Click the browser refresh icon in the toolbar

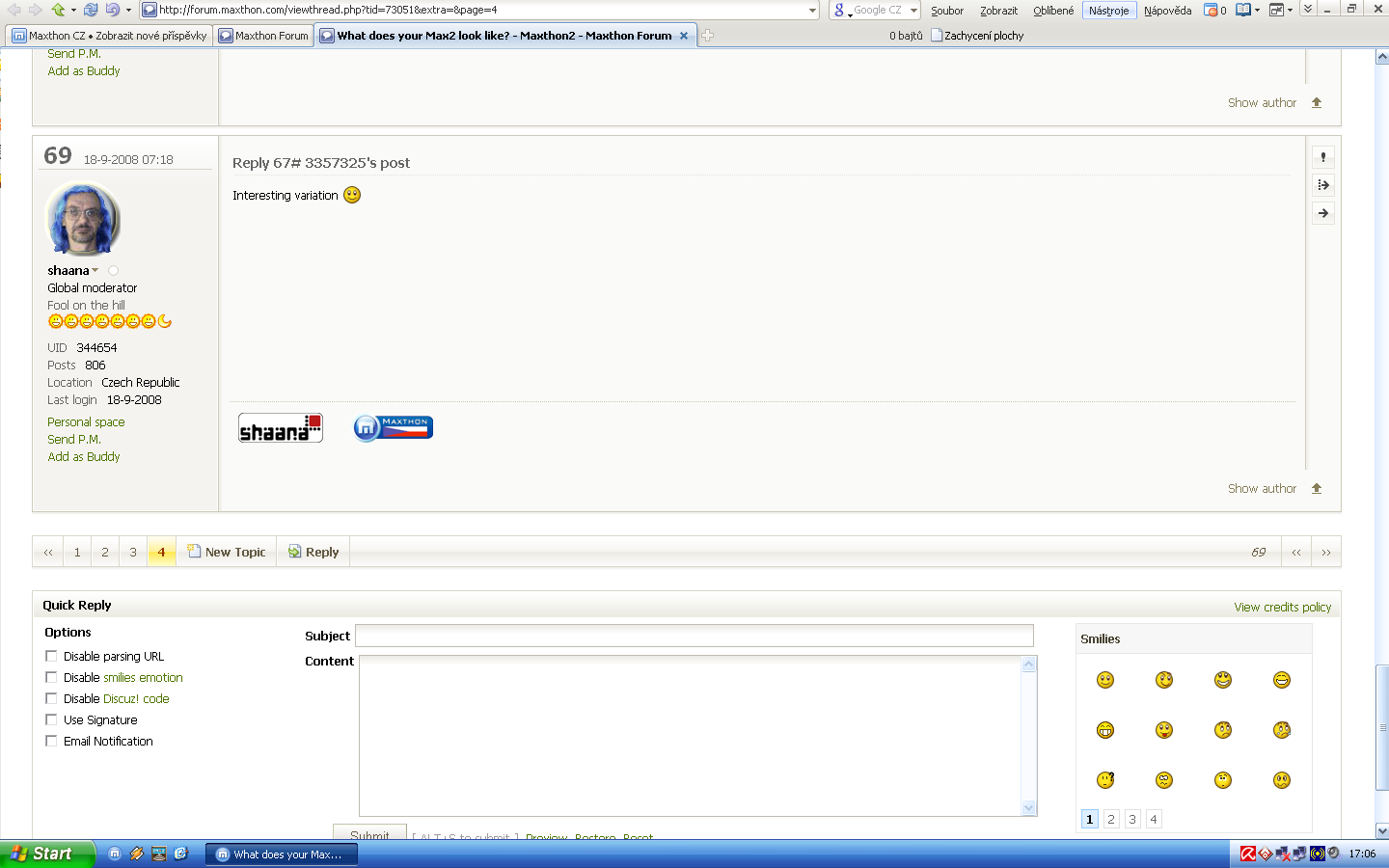click(89, 10)
